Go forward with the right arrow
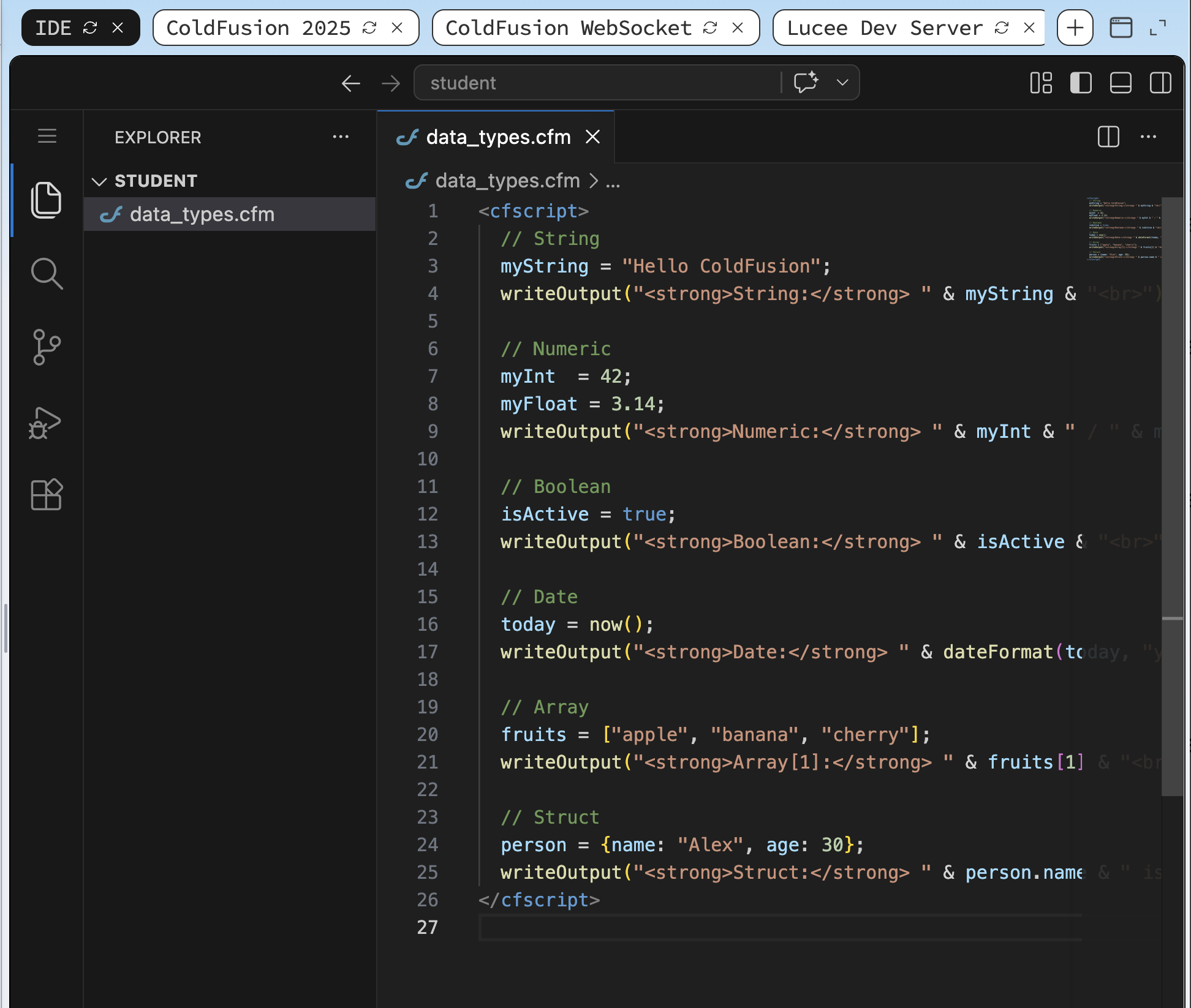 coord(391,83)
